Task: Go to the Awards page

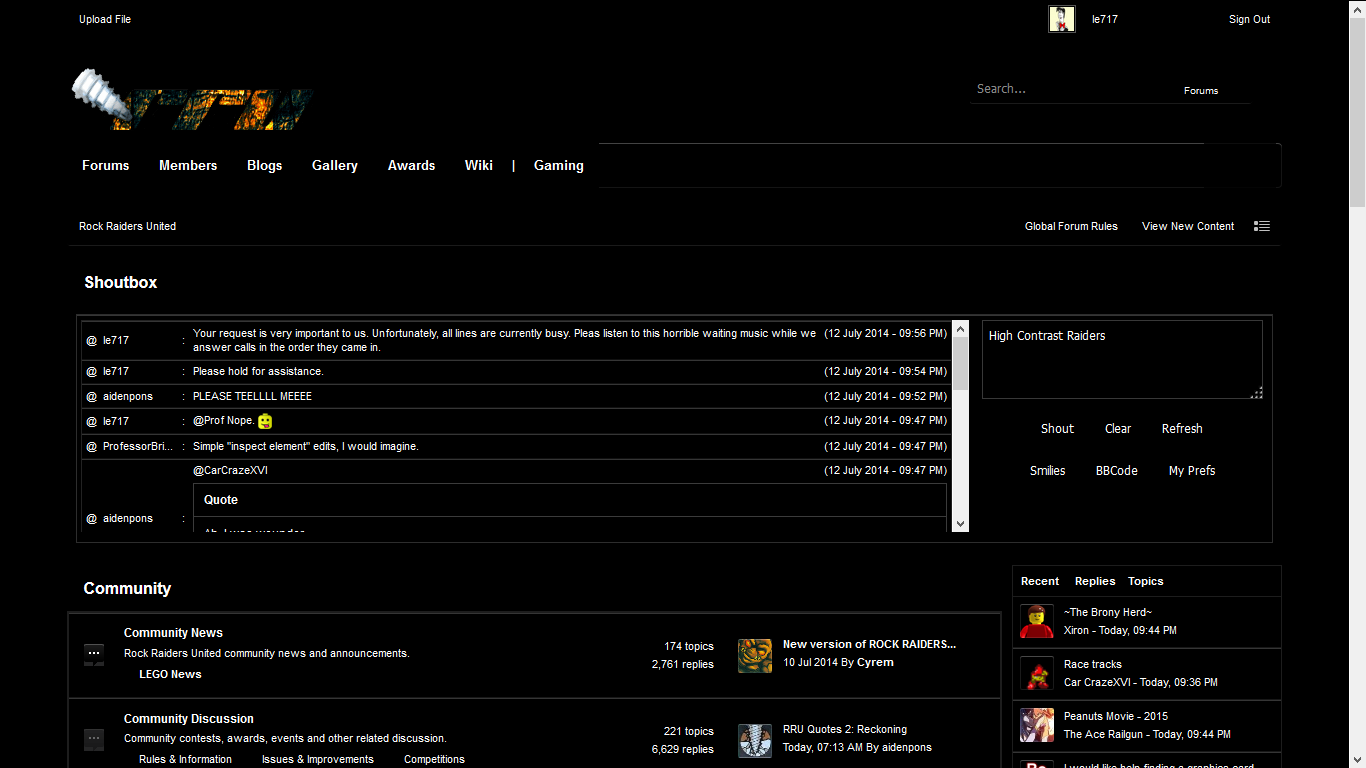Action: (x=412, y=166)
